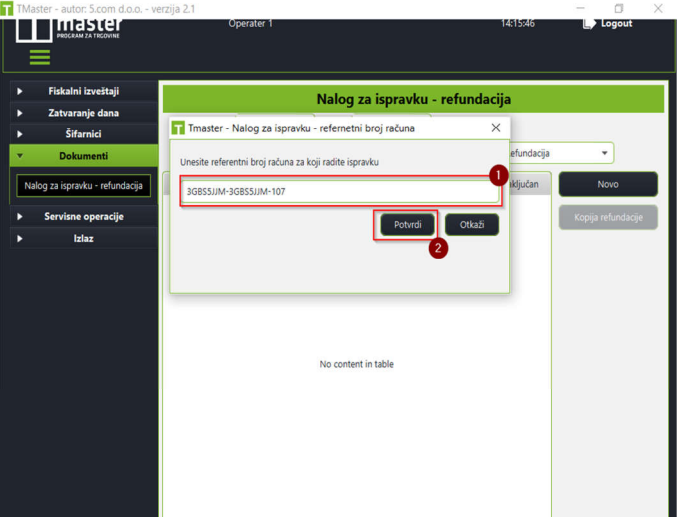The image size is (677, 517).
Task: Close the reference number dialog with X
Action: tap(496, 128)
